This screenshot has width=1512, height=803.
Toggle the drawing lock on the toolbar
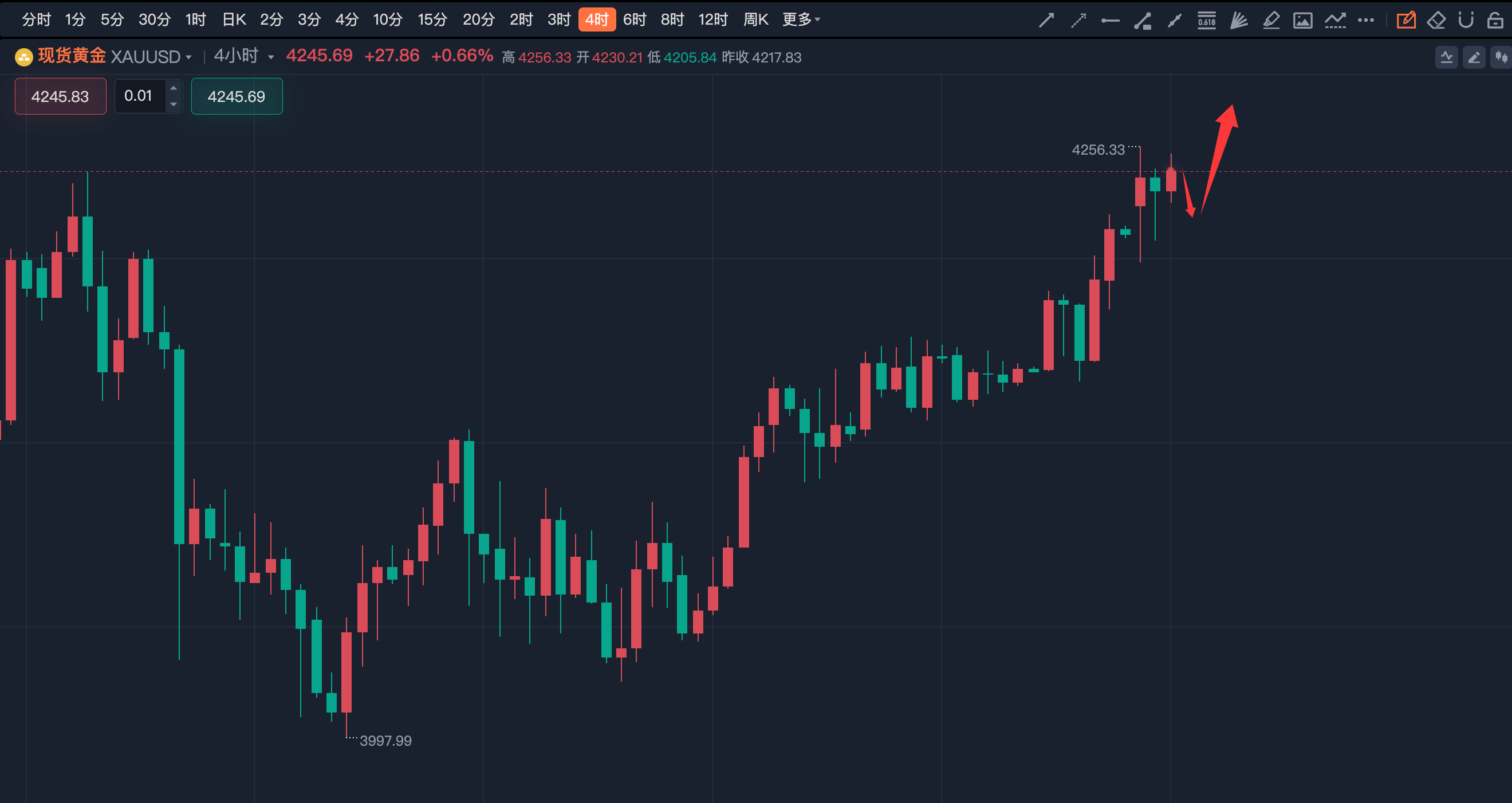(x=1495, y=19)
